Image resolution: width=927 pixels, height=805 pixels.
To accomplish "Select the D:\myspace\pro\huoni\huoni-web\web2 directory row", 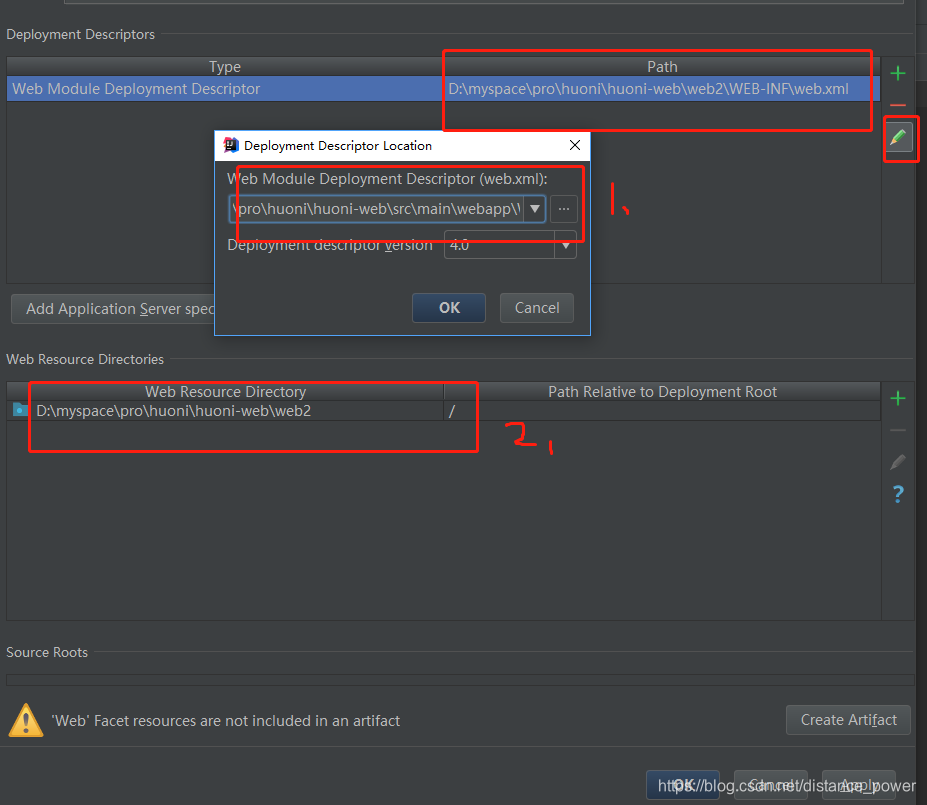I will click(x=443, y=411).
